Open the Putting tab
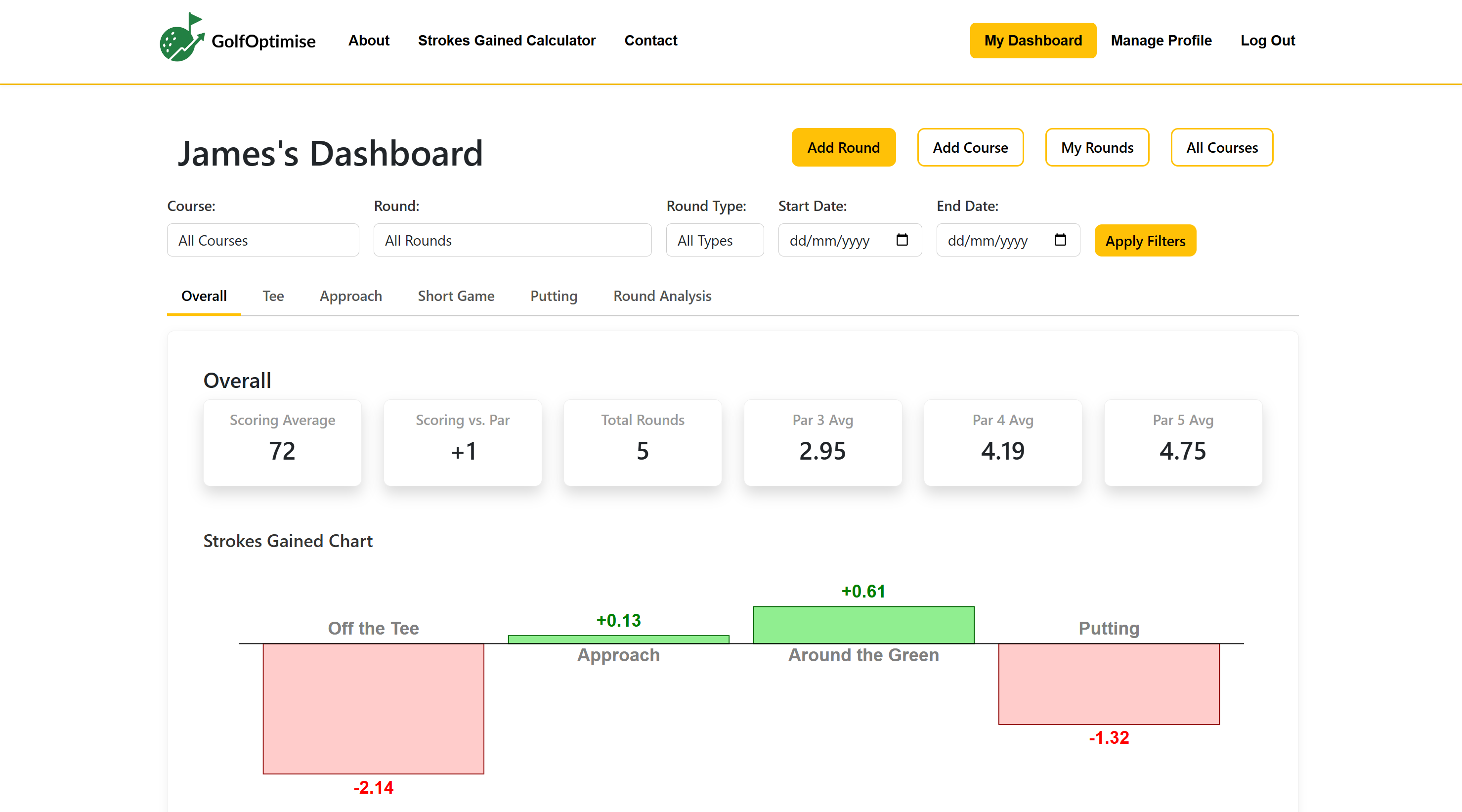This screenshot has width=1462, height=812. click(554, 296)
